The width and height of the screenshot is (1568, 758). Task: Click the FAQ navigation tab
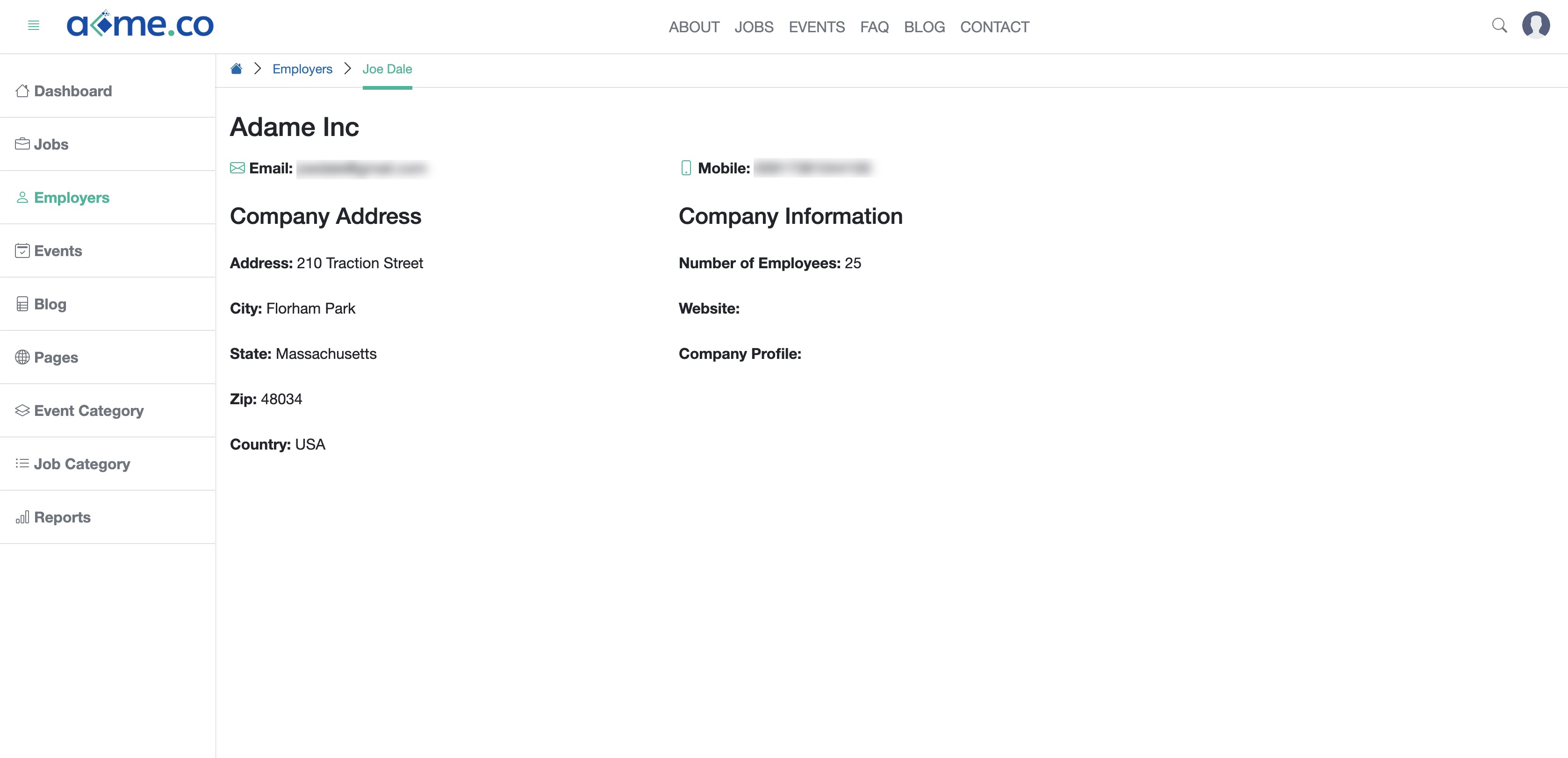pyautogui.click(x=874, y=27)
